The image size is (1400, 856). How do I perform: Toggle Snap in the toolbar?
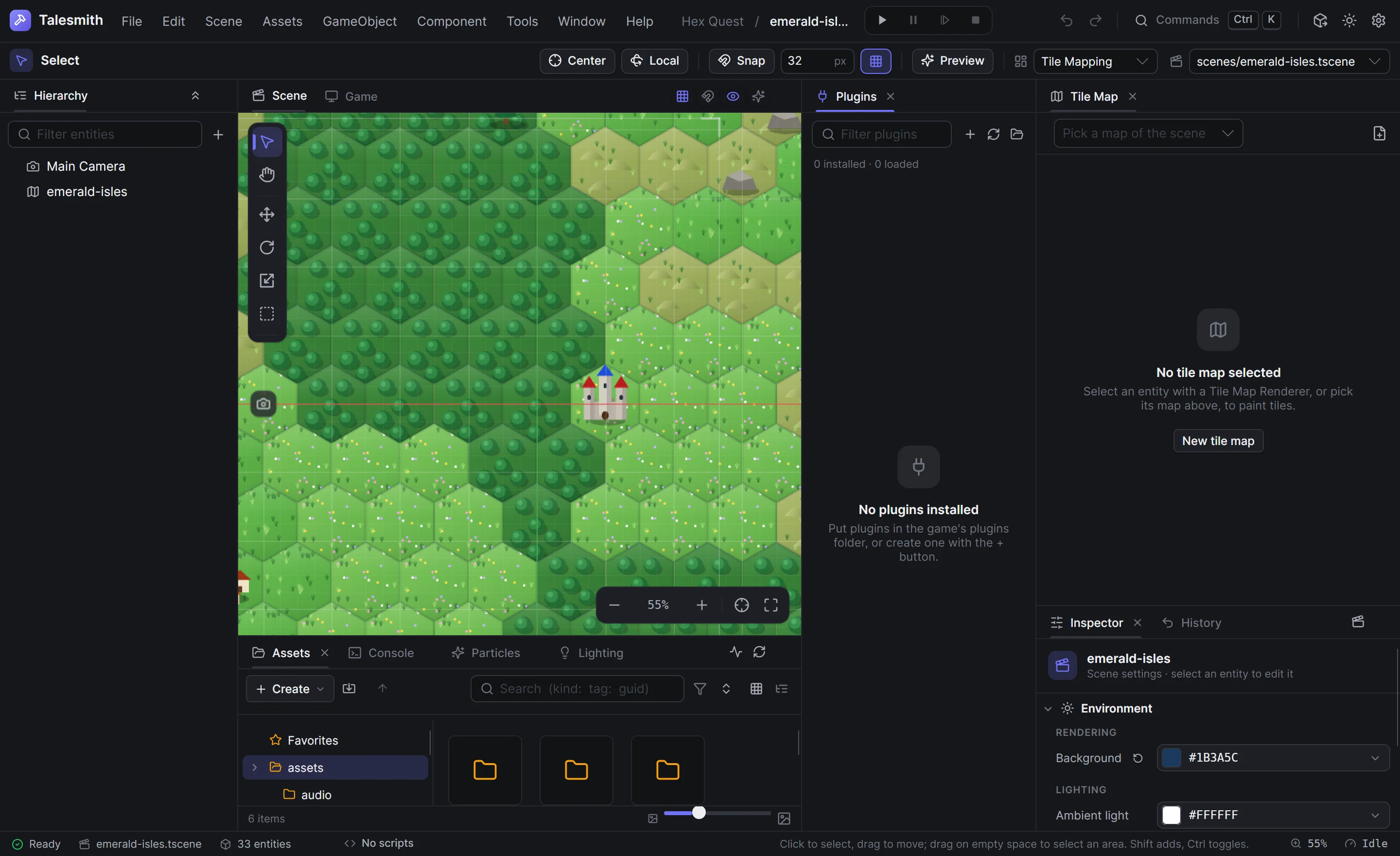pos(741,61)
